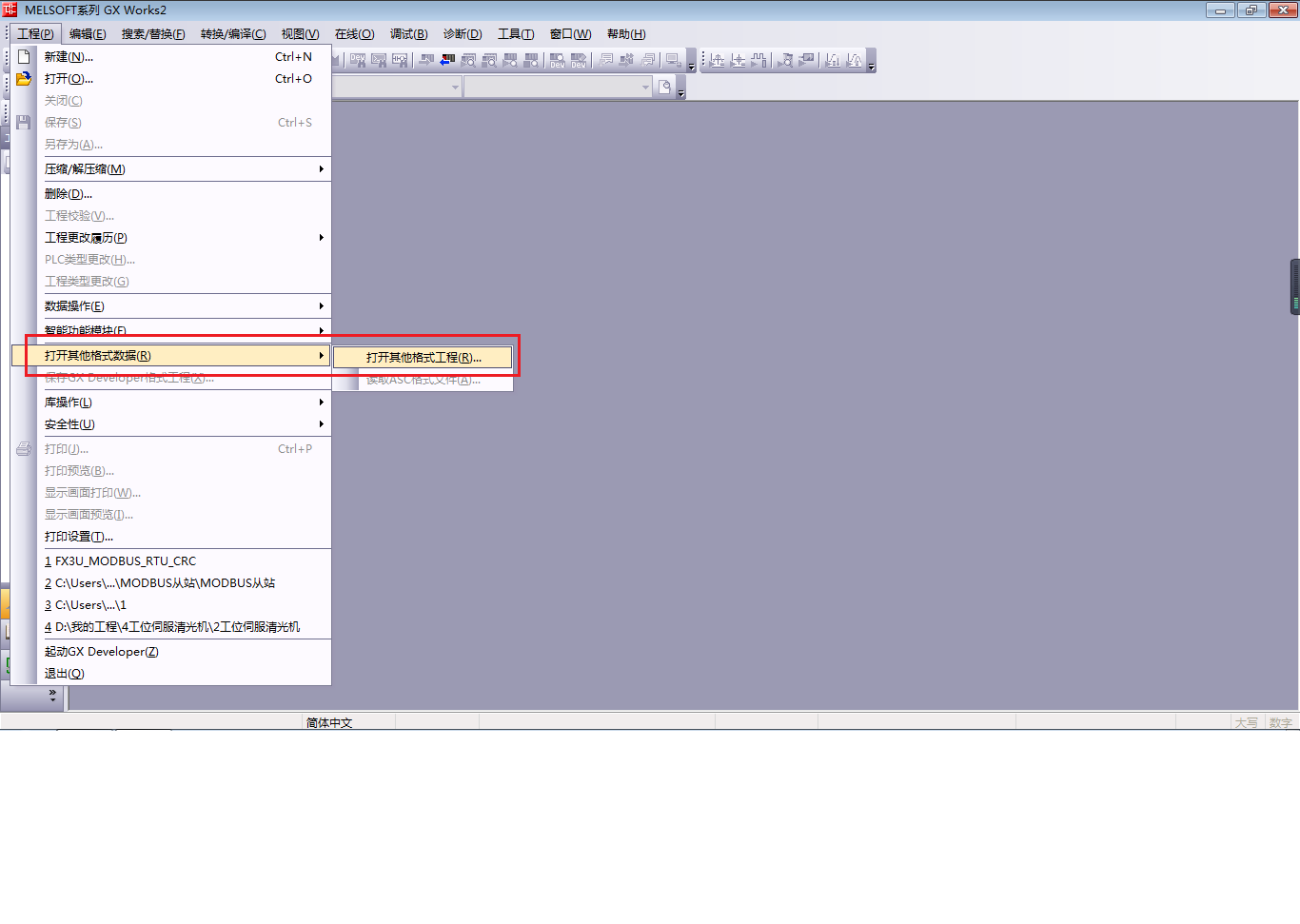Click the blank page icon beside 新建
This screenshot has height=924, width=1300.
click(24, 57)
